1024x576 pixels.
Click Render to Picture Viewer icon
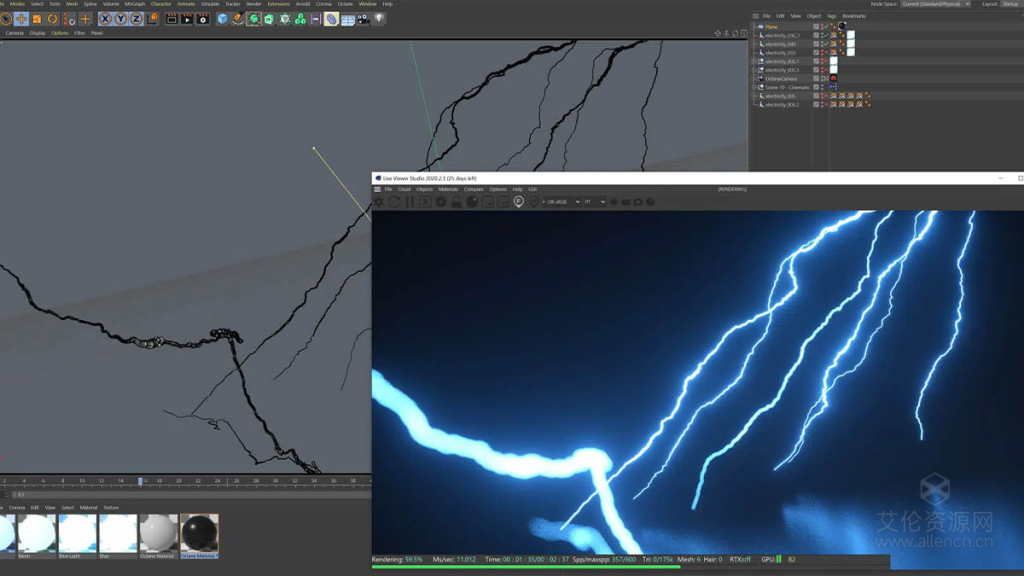(187, 19)
